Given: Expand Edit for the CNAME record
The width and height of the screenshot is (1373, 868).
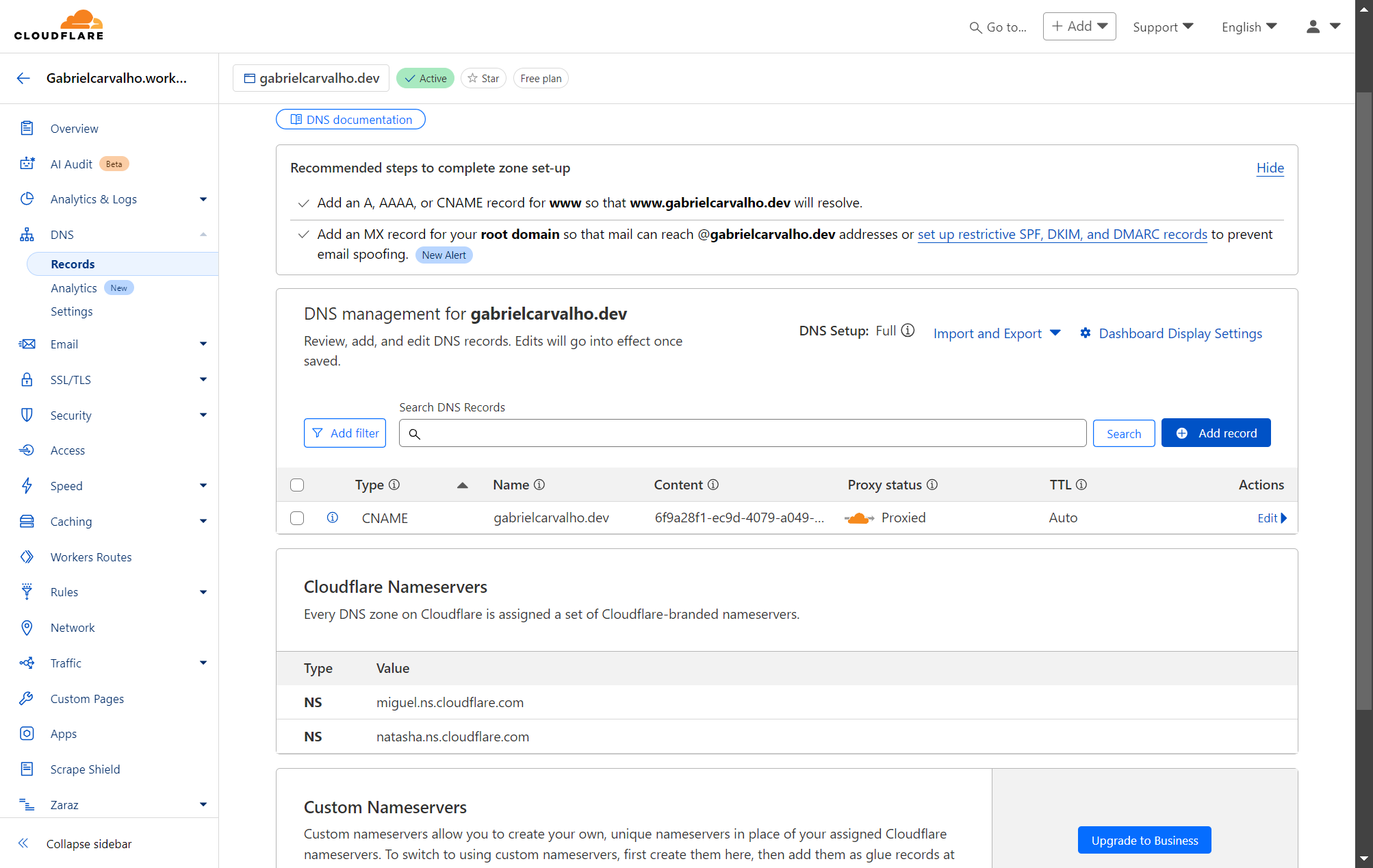Looking at the screenshot, I should click(1272, 518).
